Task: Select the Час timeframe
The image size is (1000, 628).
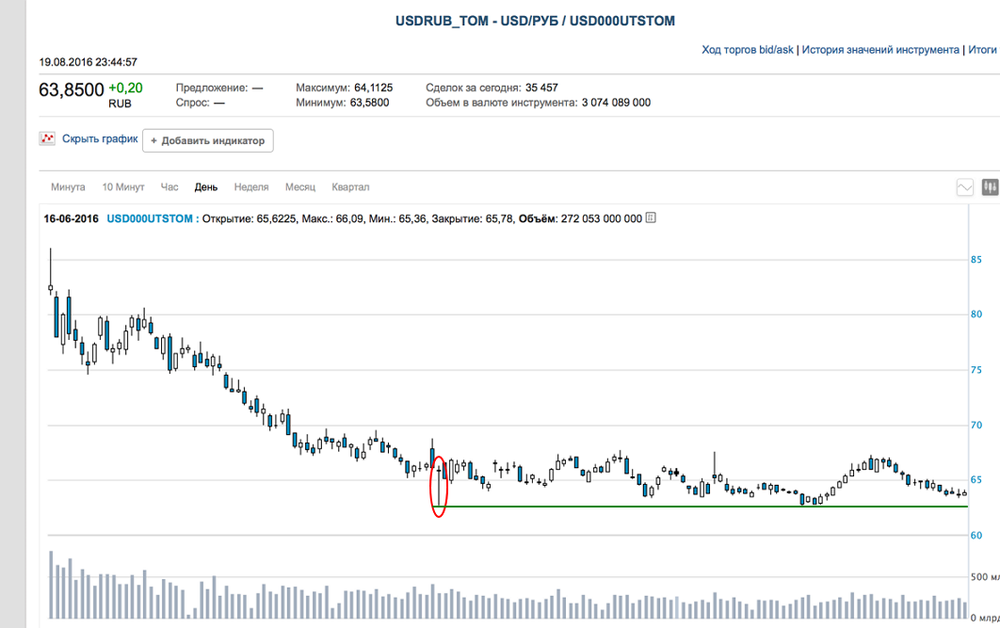Action: pyautogui.click(x=169, y=187)
